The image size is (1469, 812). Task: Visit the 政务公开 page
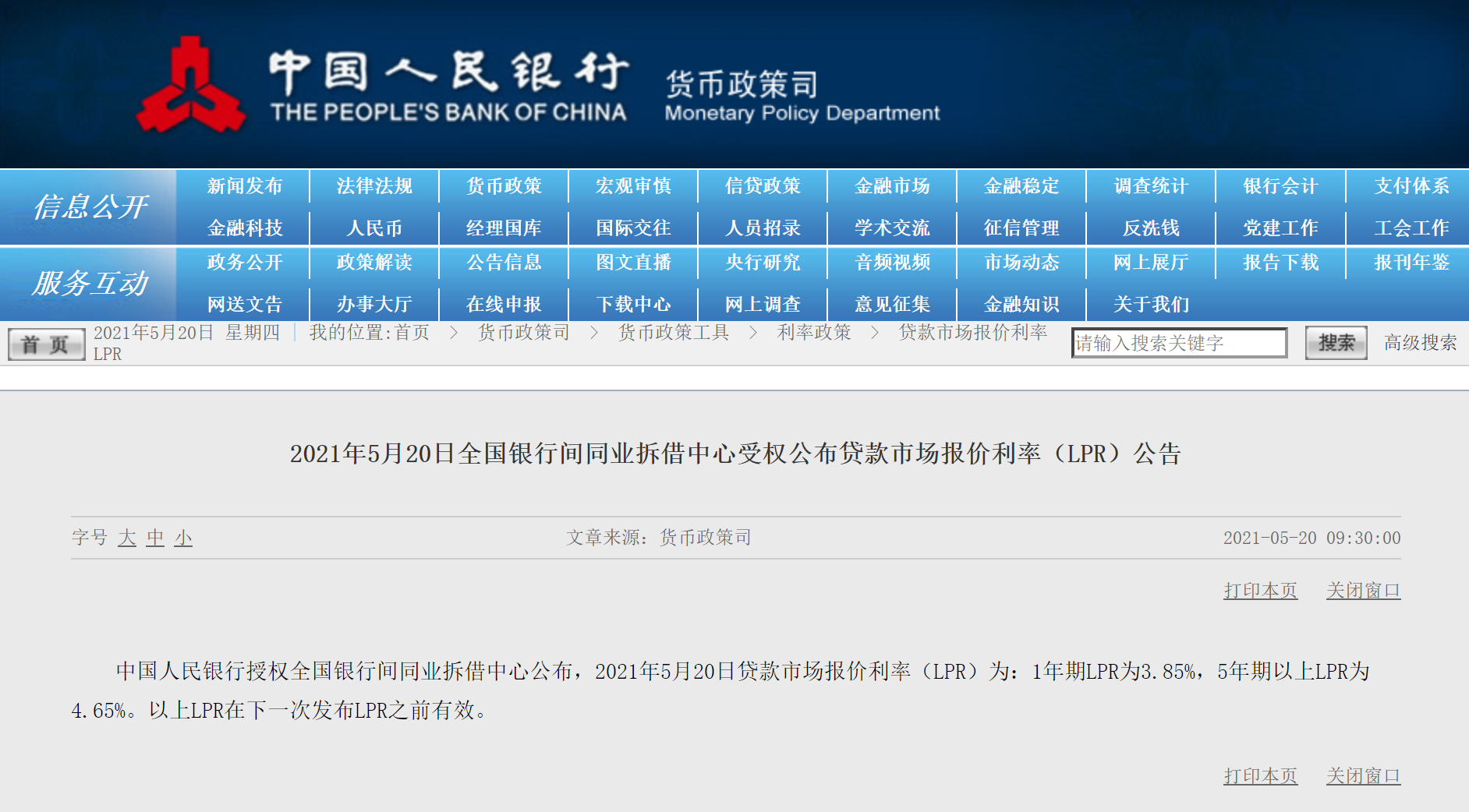(245, 263)
